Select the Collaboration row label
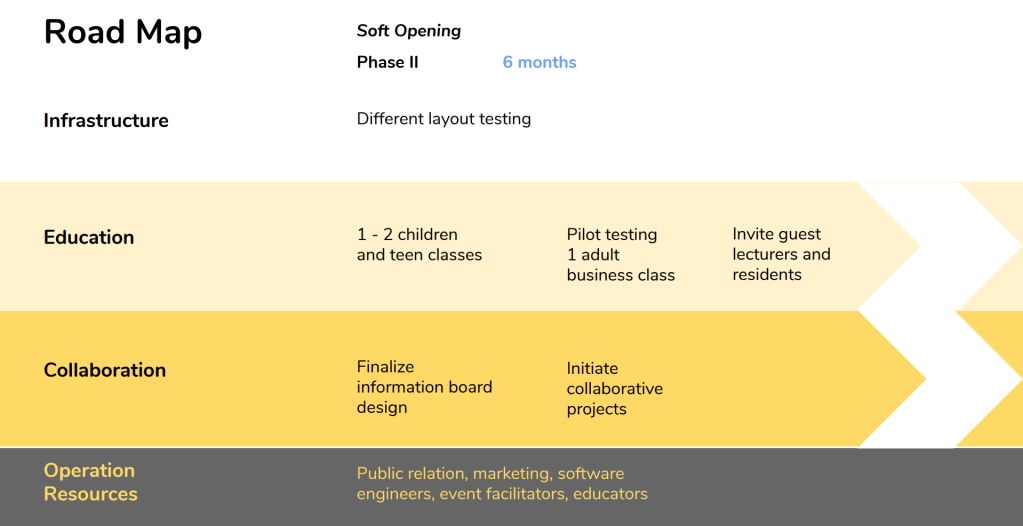1023x526 pixels. (x=105, y=370)
